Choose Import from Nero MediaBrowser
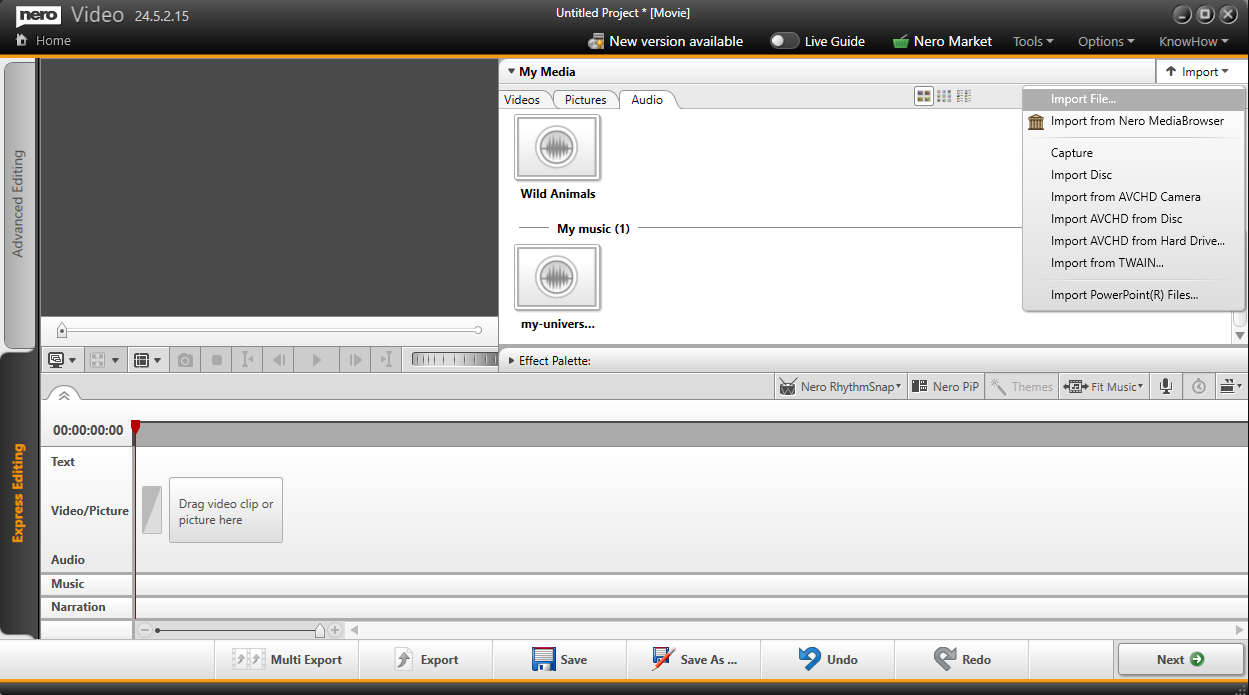Image resolution: width=1249 pixels, height=695 pixels. [1134, 121]
